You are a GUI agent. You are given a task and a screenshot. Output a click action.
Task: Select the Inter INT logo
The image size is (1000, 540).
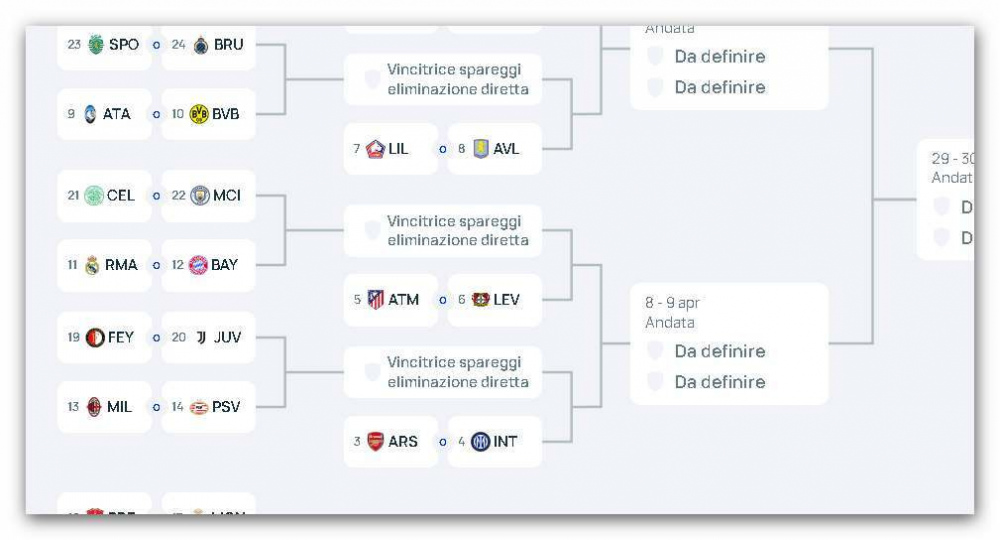tap(480, 441)
